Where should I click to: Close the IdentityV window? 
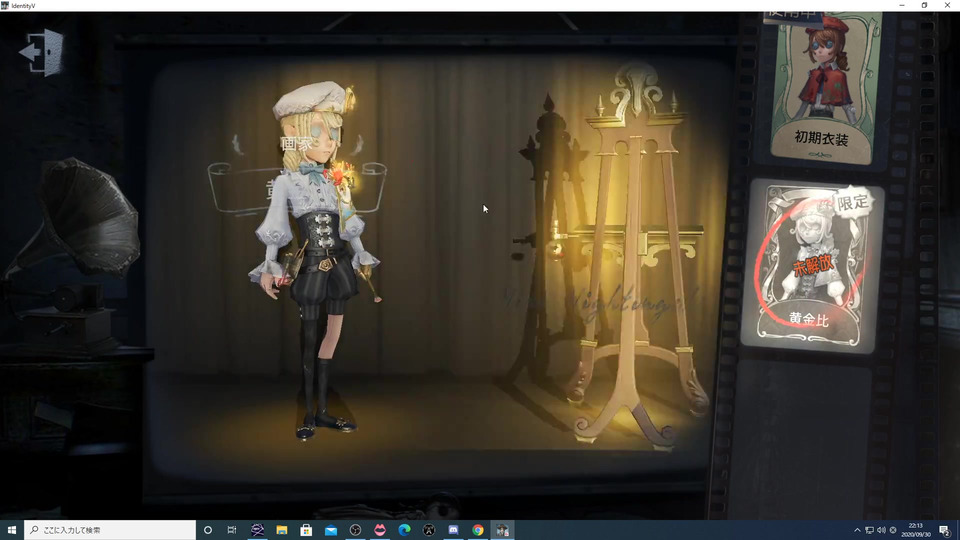click(x=948, y=6)
